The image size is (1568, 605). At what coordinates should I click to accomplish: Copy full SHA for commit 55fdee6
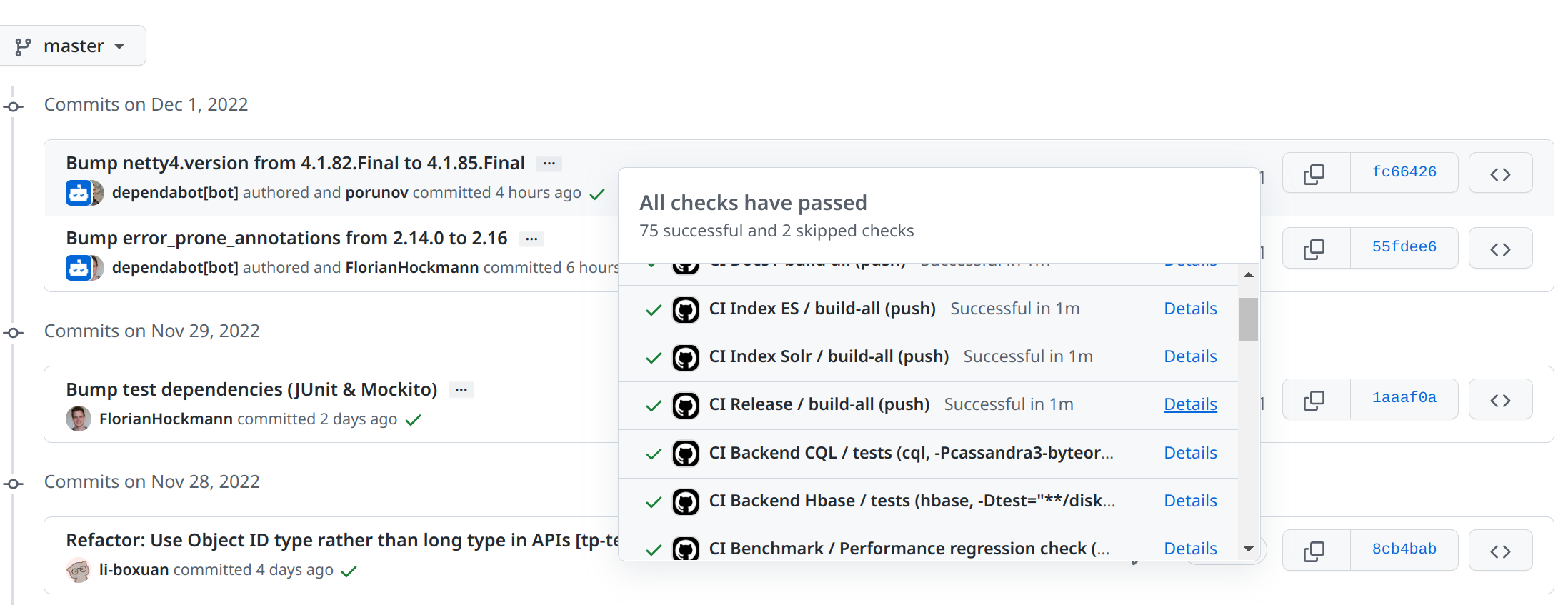(1315, 249)
